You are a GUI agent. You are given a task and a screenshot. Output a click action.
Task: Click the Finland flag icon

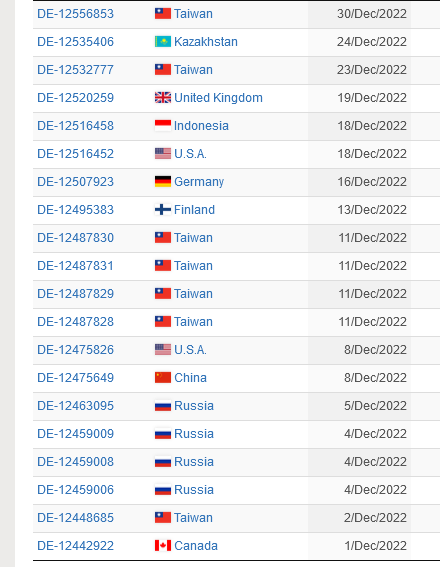click(x=163, y=210)
